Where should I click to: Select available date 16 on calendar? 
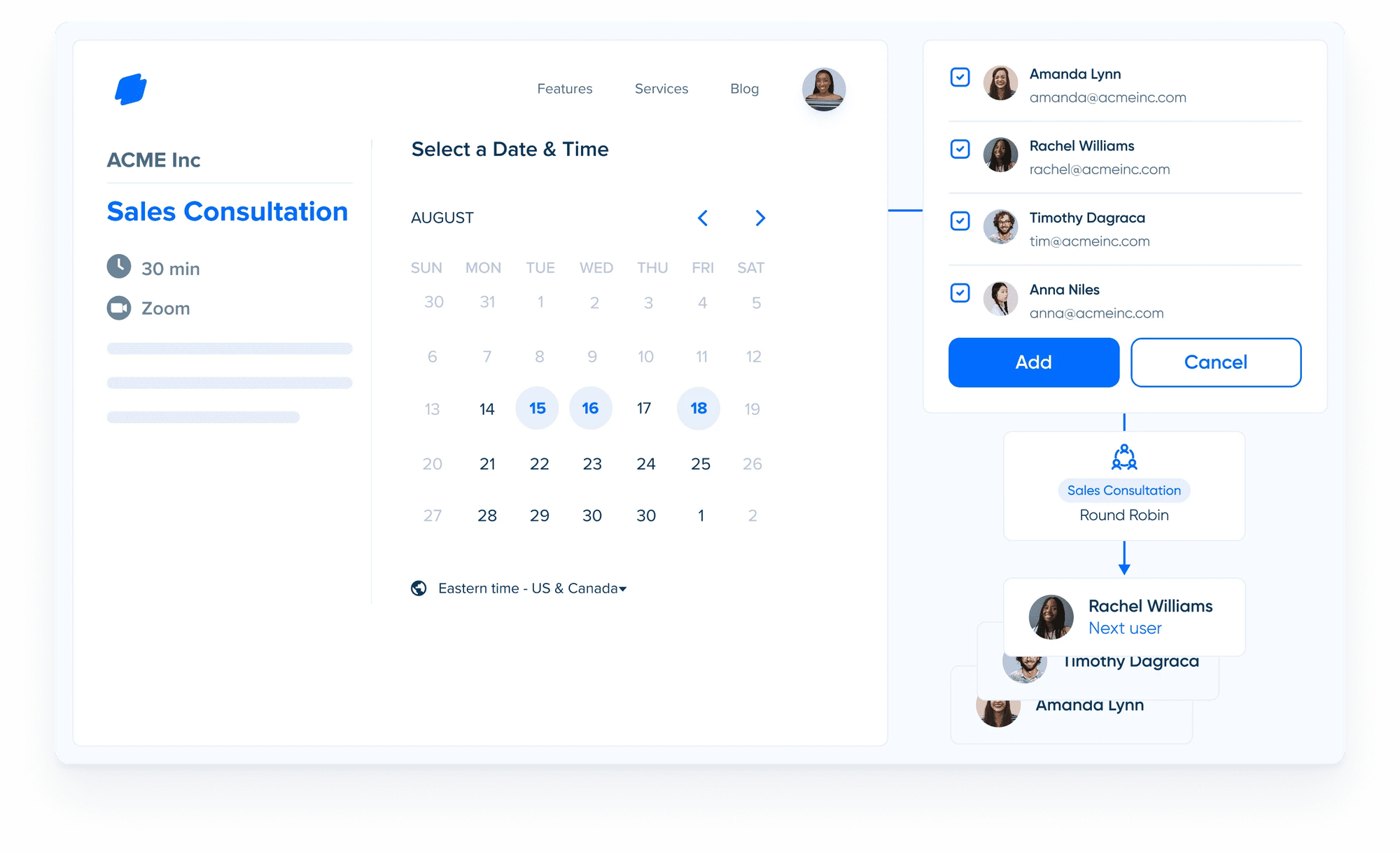(590, 408)
